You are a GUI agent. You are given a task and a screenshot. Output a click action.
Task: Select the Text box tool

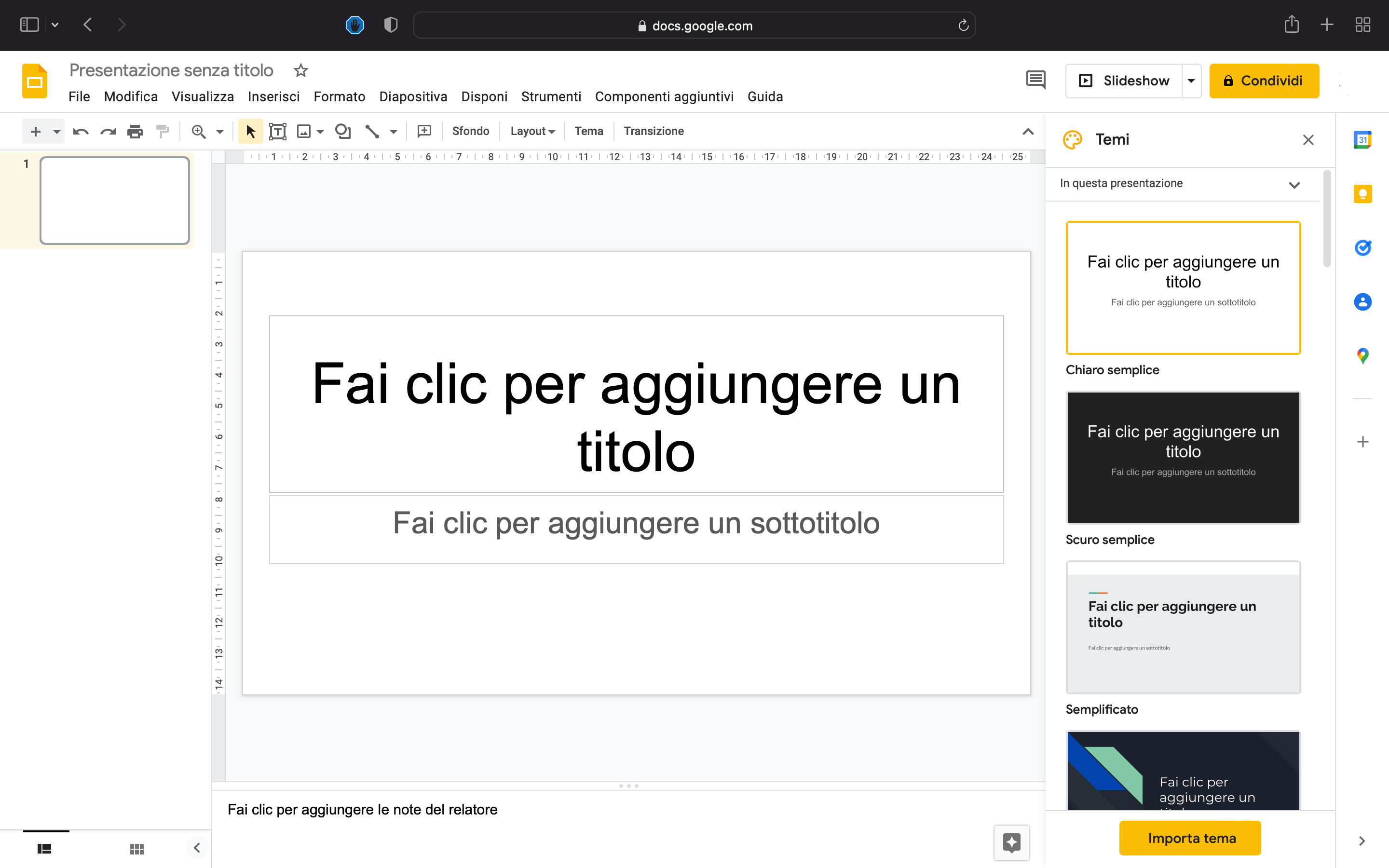tap(278, 131)
